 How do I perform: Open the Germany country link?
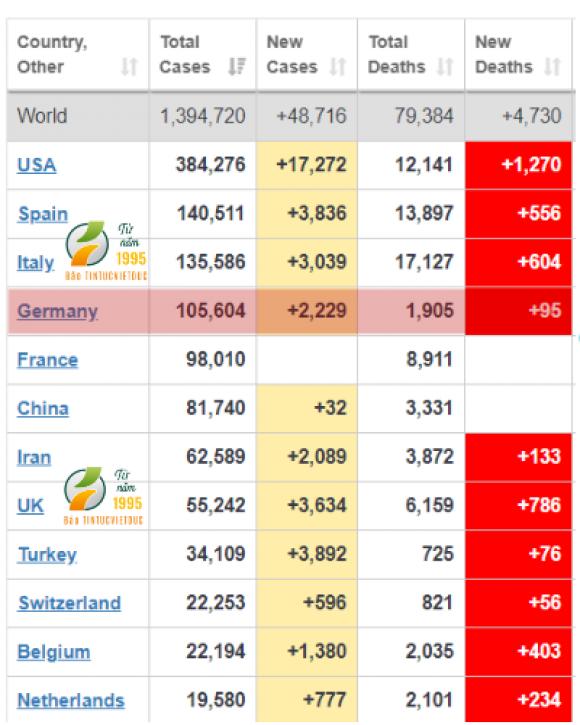point(57,311)
